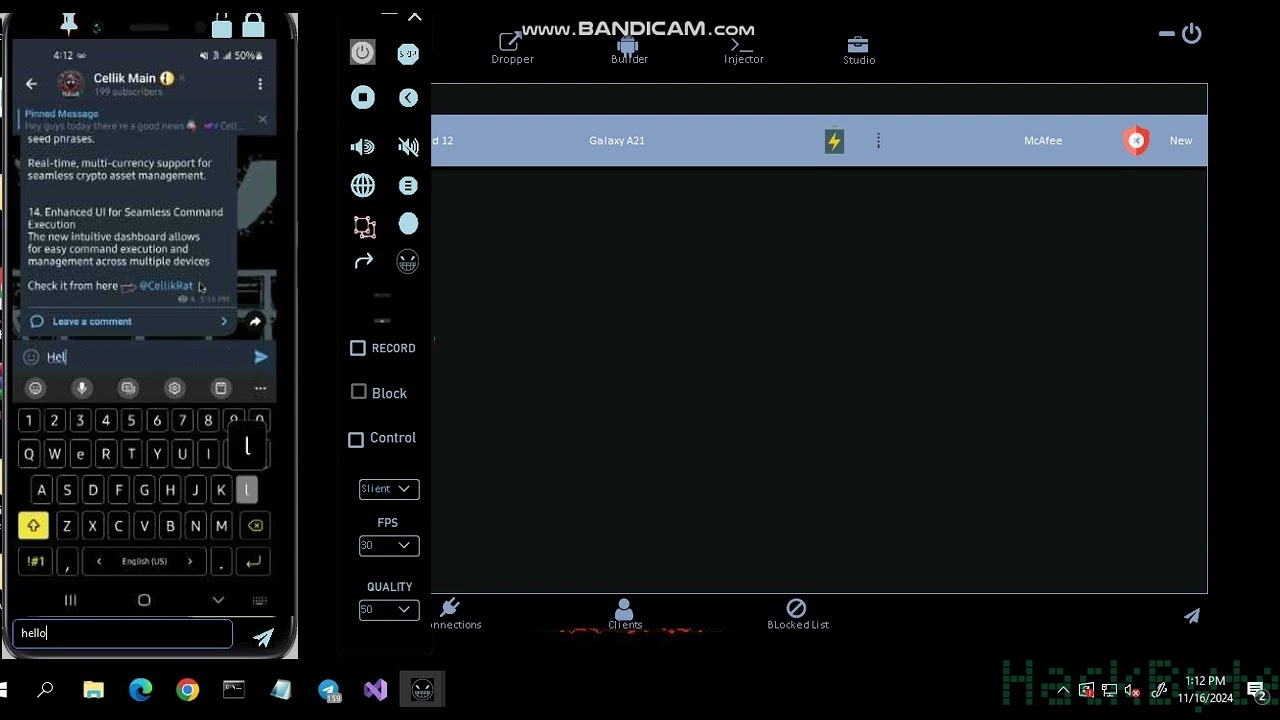Open the QUALITY dropdown
Screen dimensions: 1280x720
pos(388,609)
